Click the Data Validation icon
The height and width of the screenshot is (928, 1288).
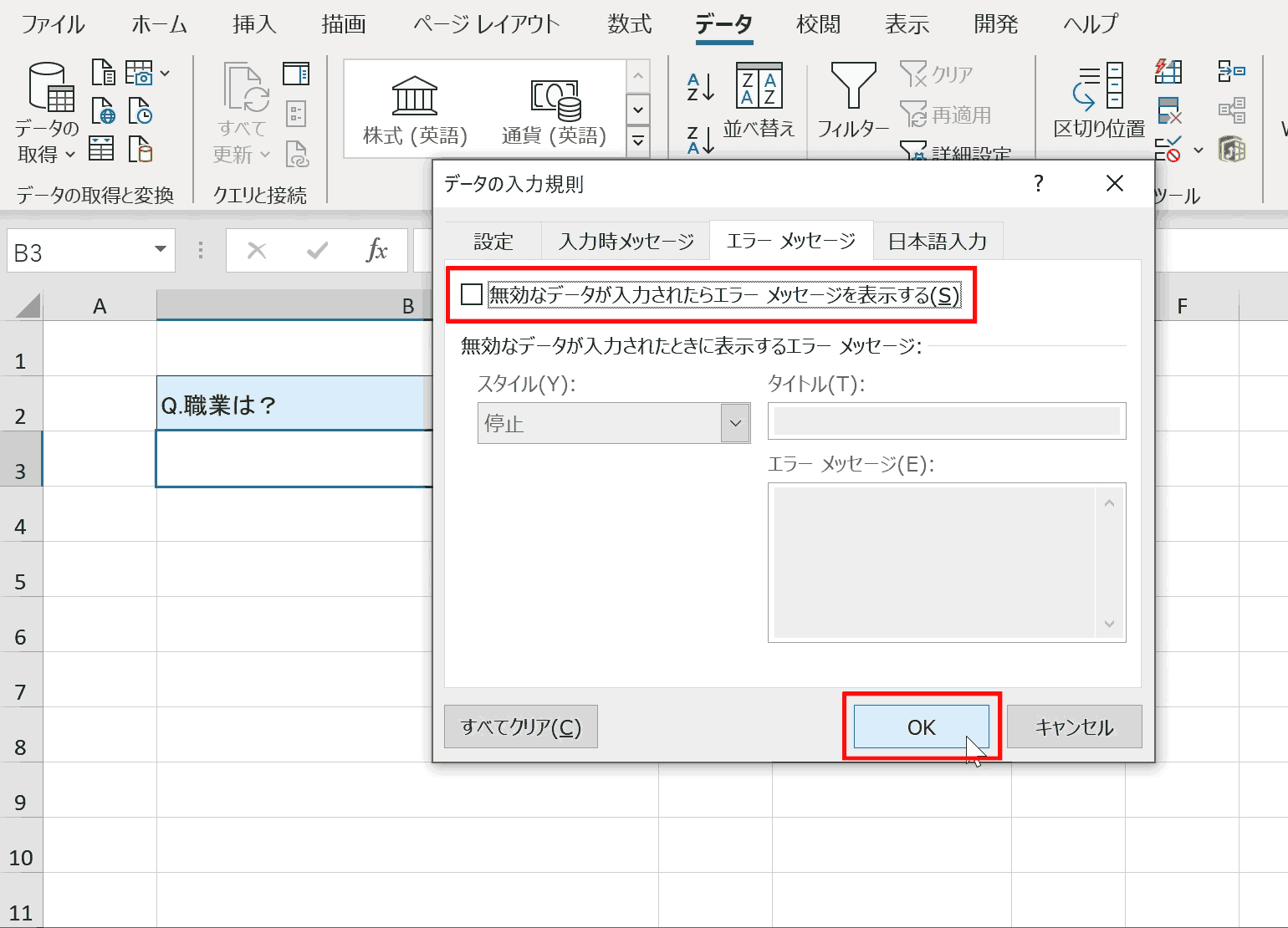(1168, 150)
